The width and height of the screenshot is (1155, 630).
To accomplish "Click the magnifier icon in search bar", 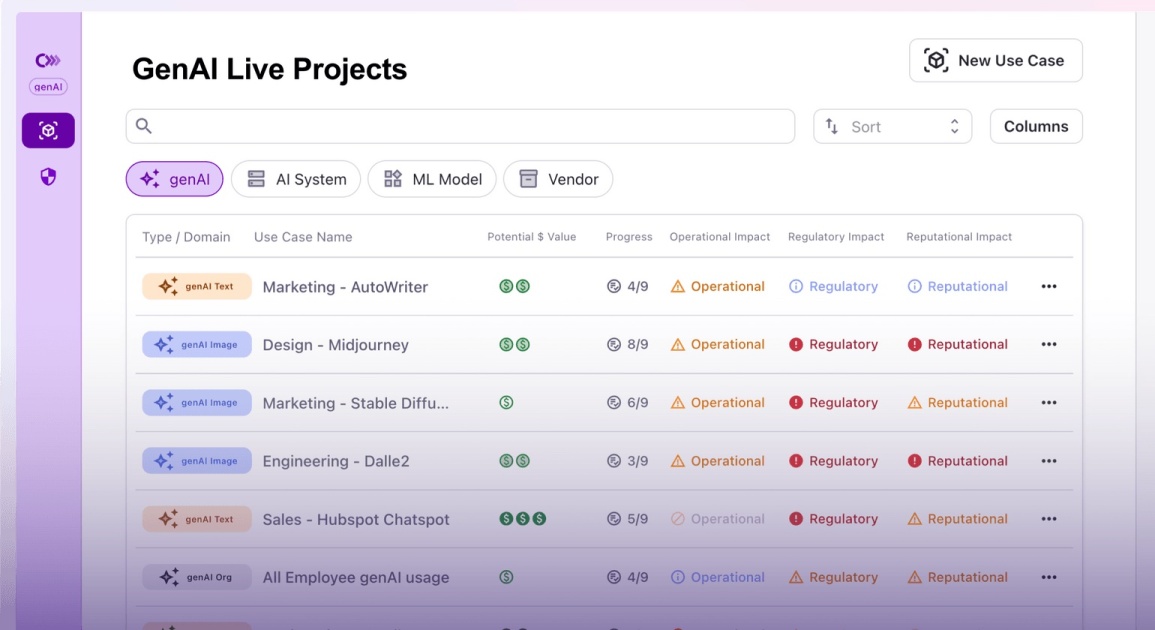I will coord(144,126).
